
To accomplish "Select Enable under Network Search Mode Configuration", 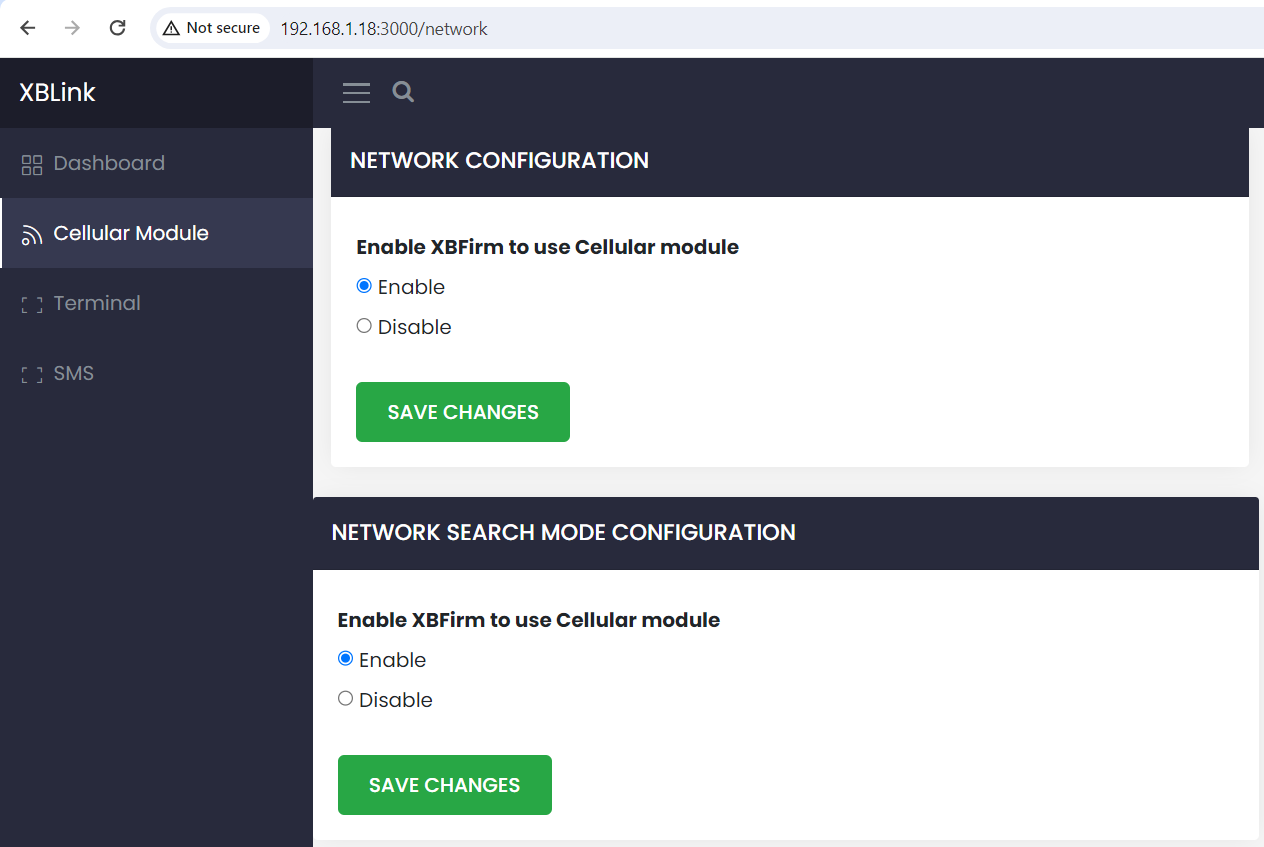I will (346, 659).
